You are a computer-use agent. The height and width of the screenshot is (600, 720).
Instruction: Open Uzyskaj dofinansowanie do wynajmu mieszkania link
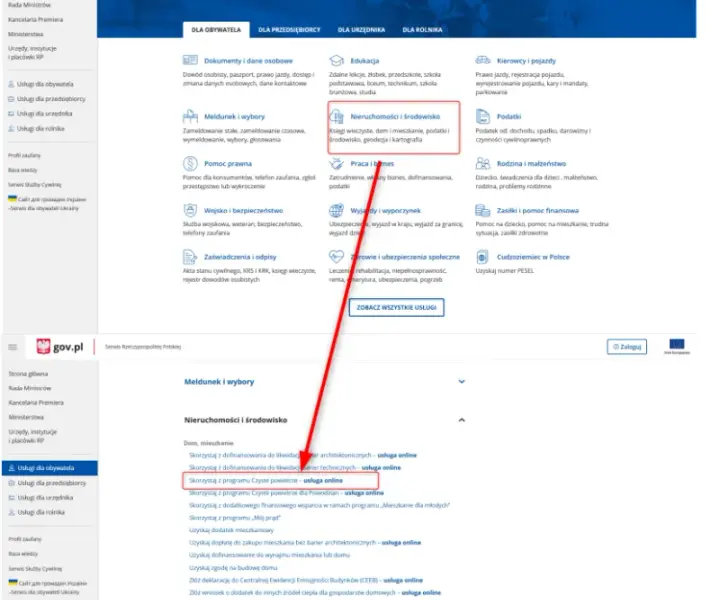pos(269,555)
